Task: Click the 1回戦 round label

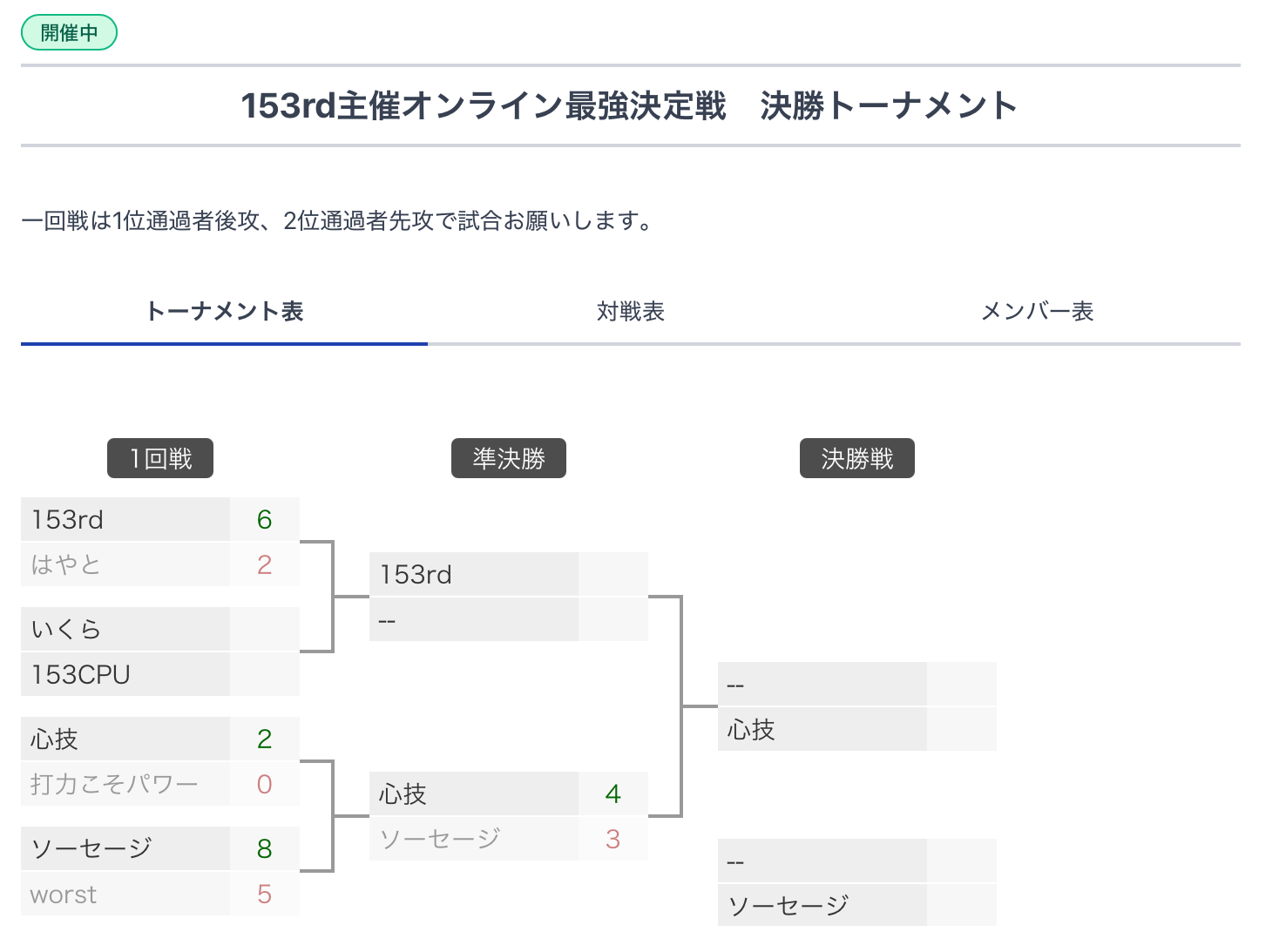Action: (x=160, y=458)
